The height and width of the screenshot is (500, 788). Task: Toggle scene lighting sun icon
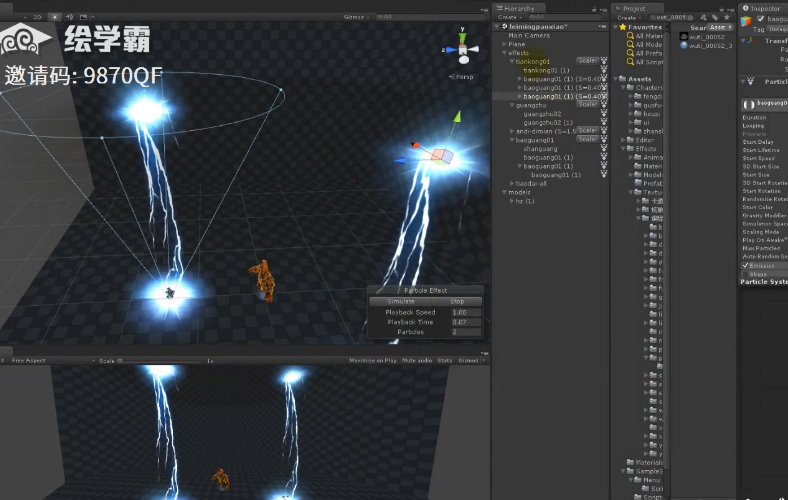pyautogui.click(x=55, y=17)
